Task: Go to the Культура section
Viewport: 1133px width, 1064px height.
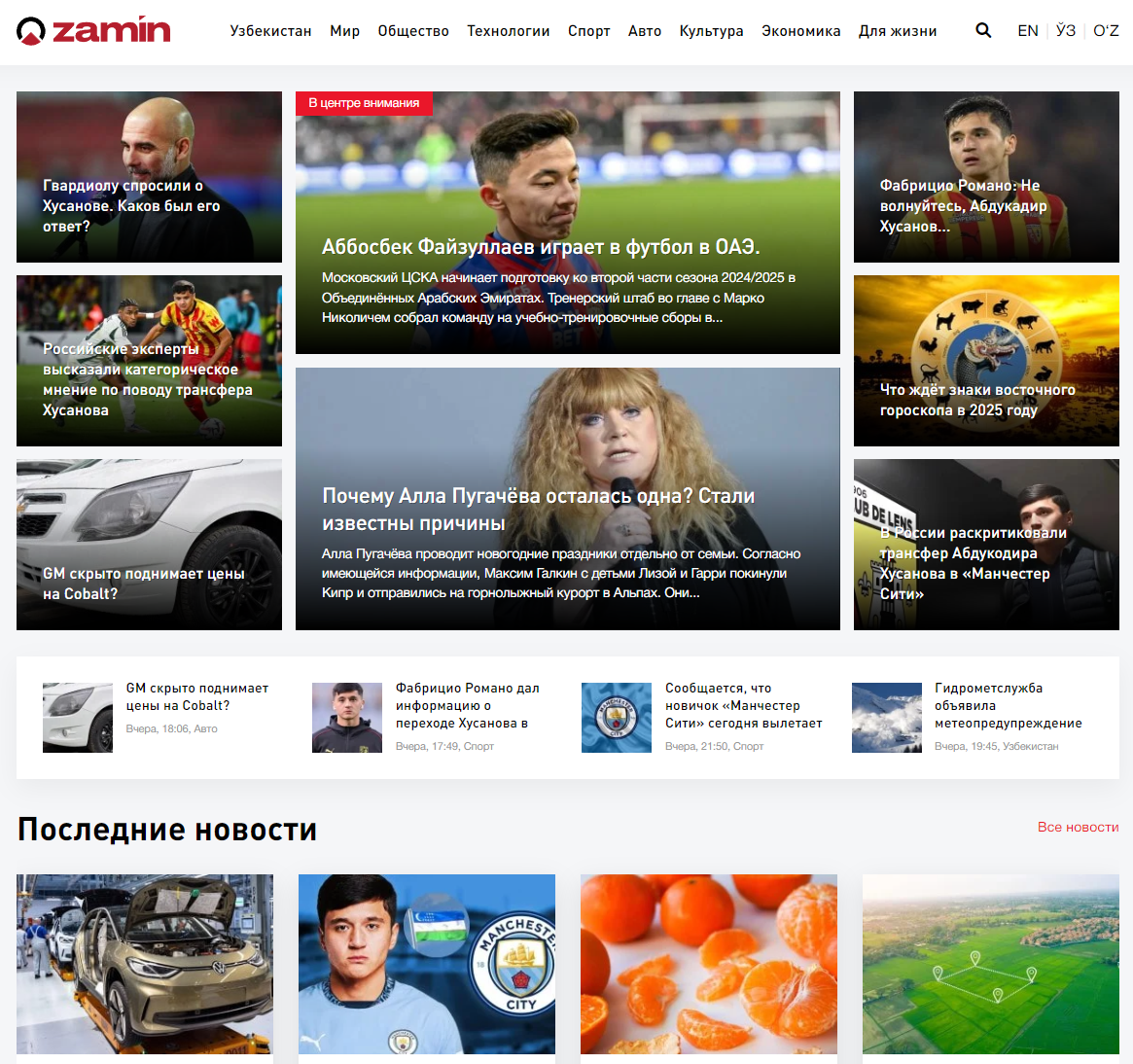Action: pyautogui.click(x=711, y=31)
